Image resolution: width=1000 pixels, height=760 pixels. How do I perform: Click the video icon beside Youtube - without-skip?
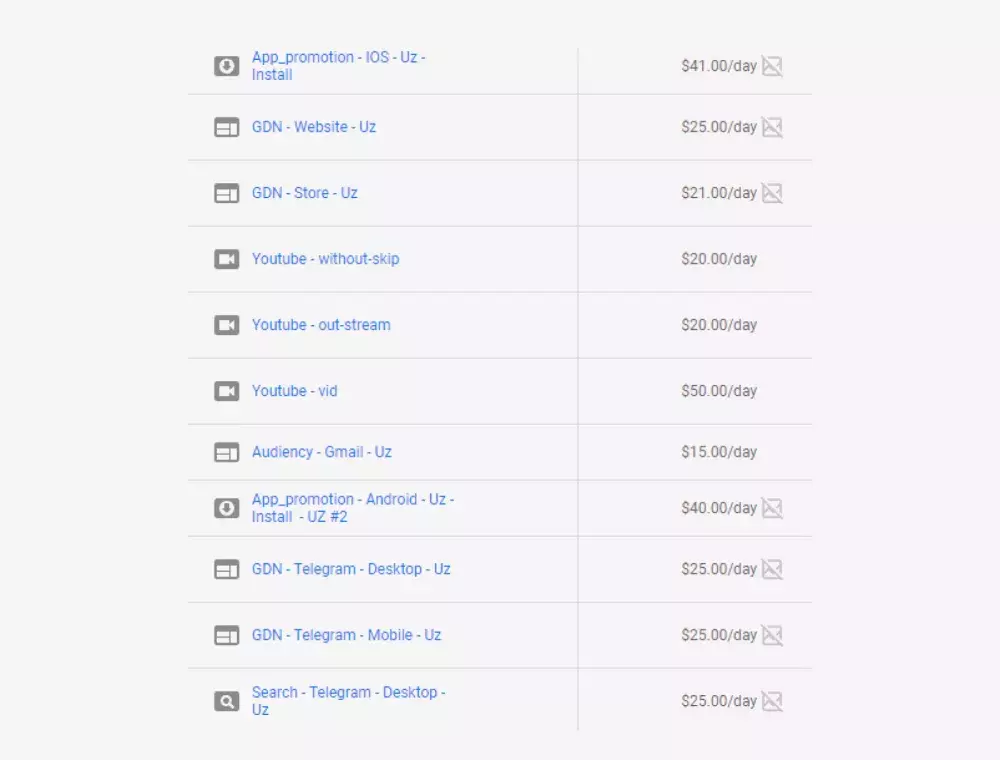pos(227,259)
